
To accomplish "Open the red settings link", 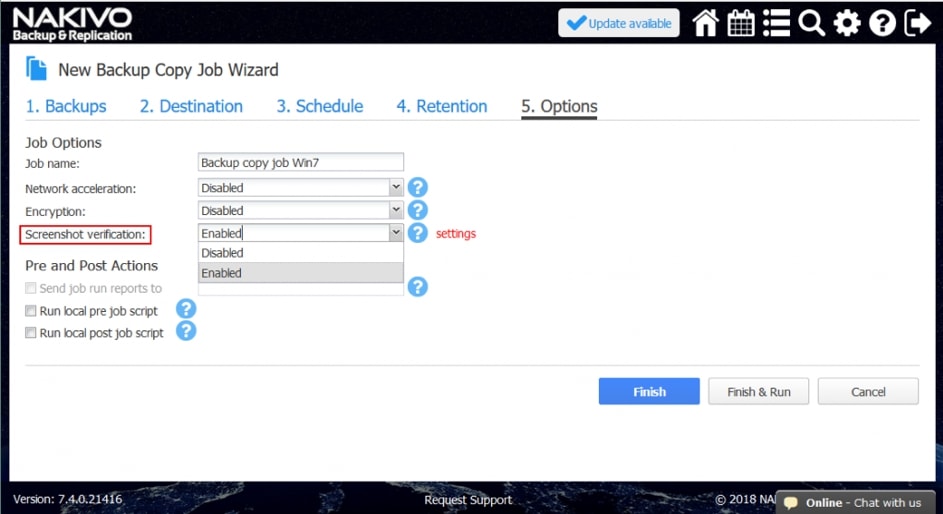I will point(455,234).
